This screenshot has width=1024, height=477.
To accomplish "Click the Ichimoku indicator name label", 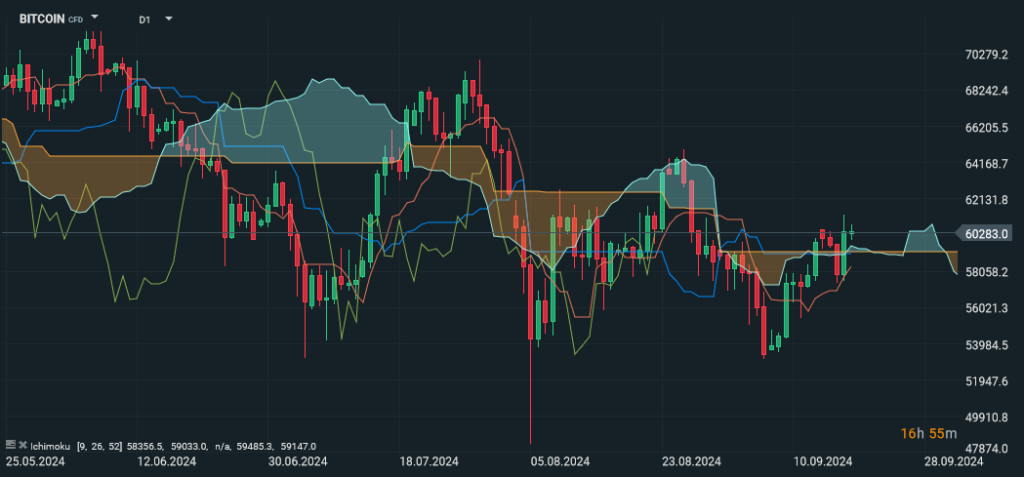I will pyautogui.click(x=51, y=444).
